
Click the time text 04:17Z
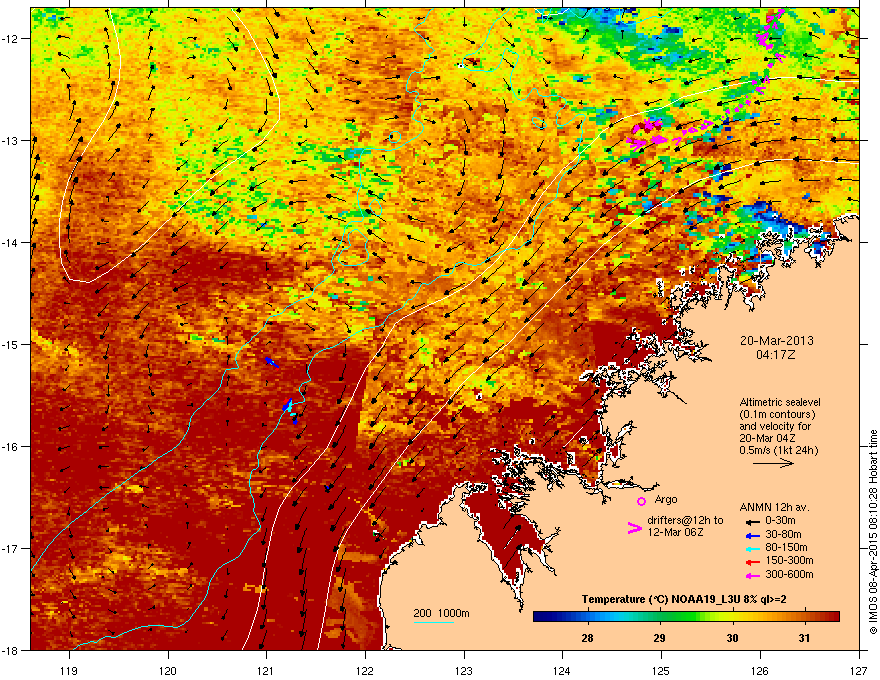point(776,355)
